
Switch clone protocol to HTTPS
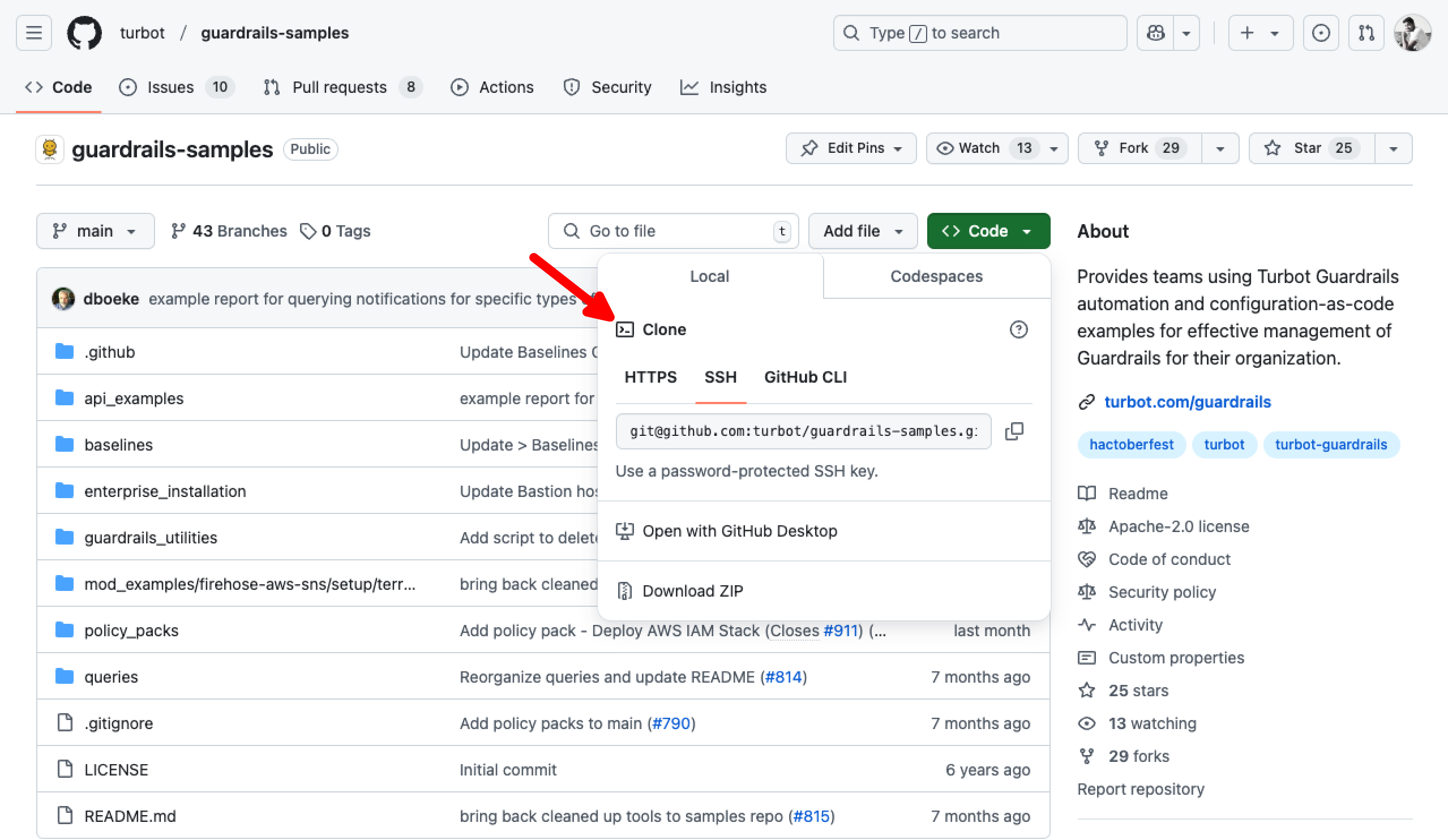[x=650, y=377]
